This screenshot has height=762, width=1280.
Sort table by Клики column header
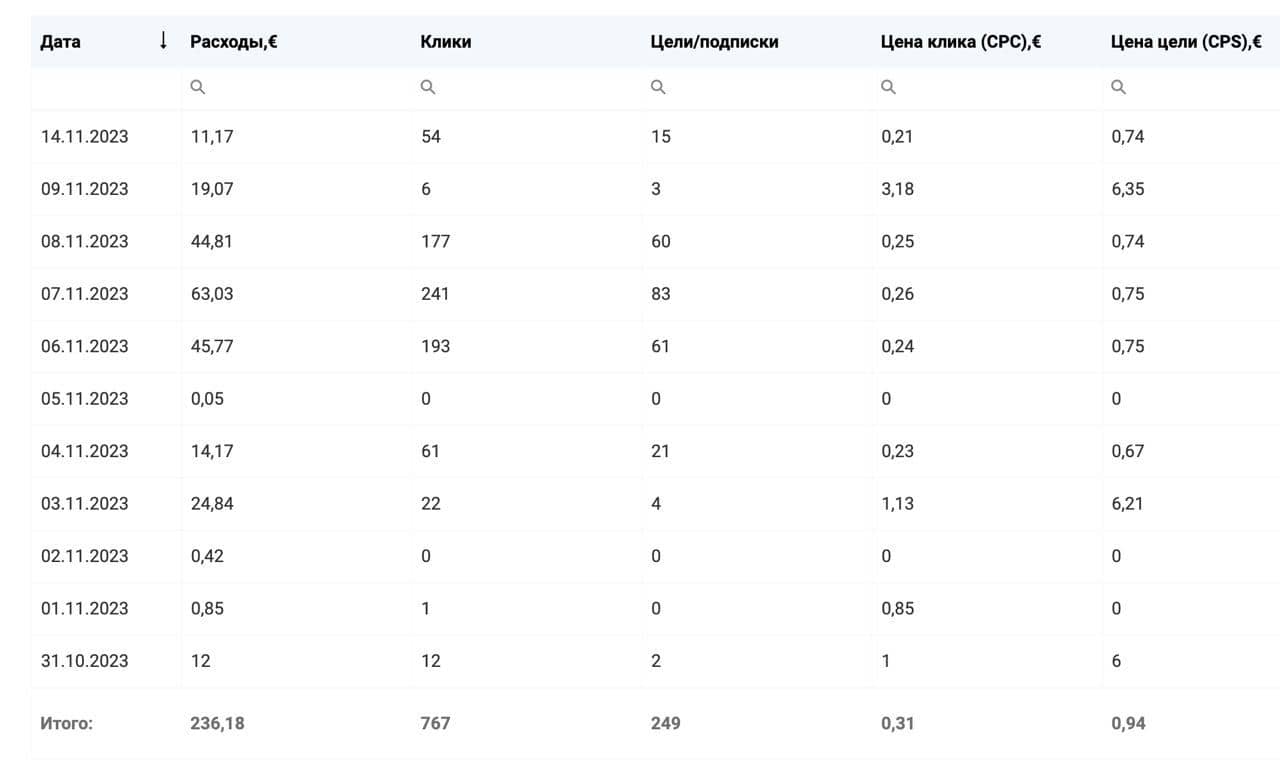pos(446,42)
